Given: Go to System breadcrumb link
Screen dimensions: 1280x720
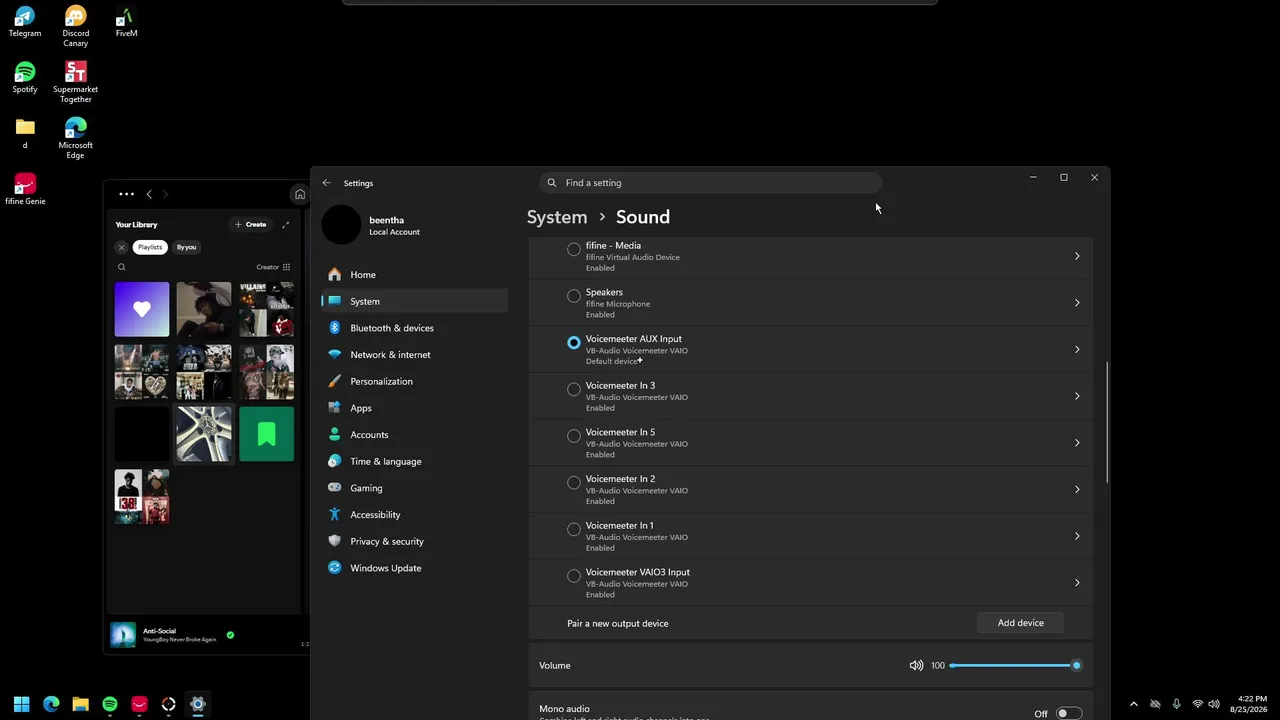Looking at the screenshot, I should tap(557, 217).
